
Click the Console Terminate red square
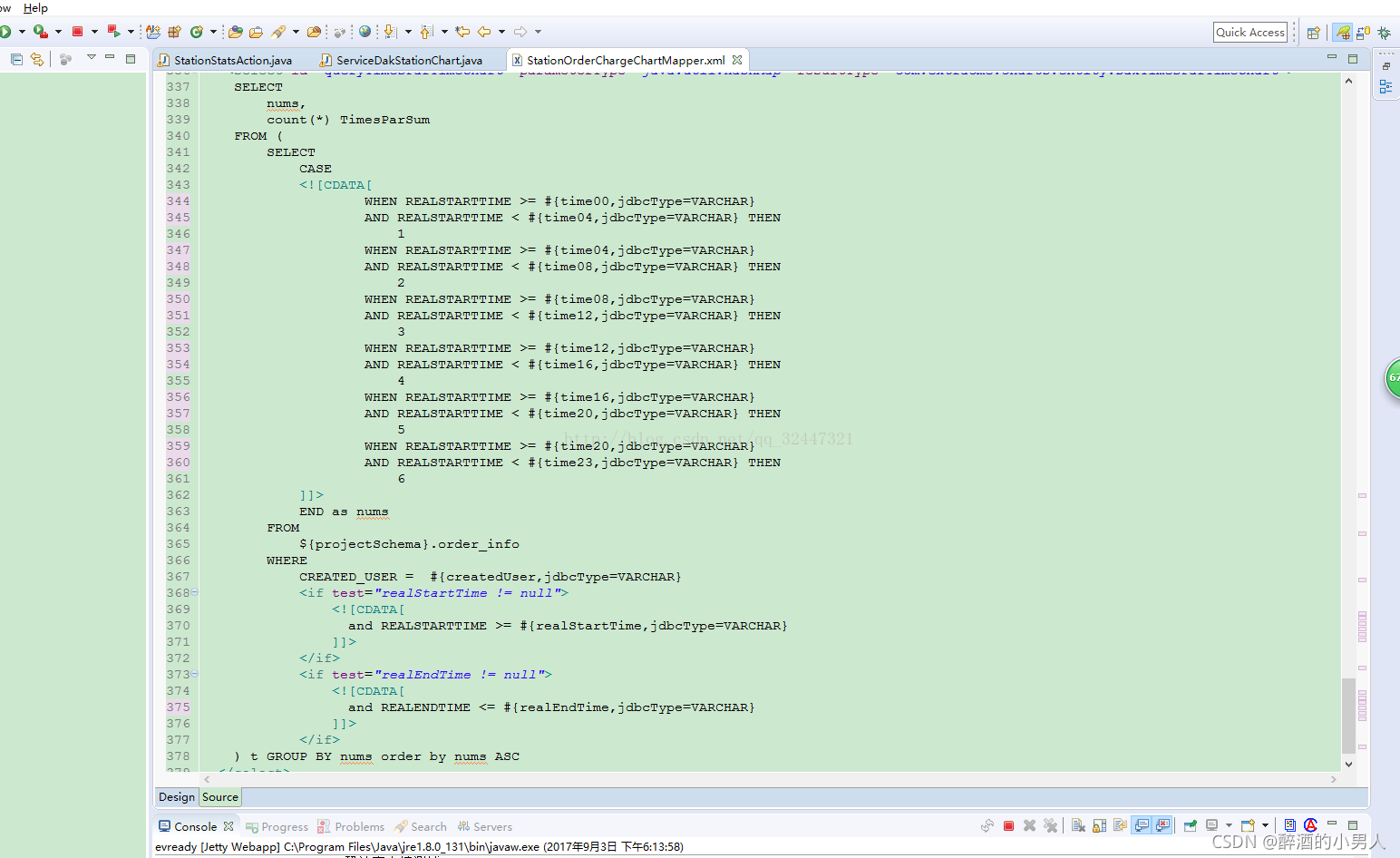tap(1008, 825)
